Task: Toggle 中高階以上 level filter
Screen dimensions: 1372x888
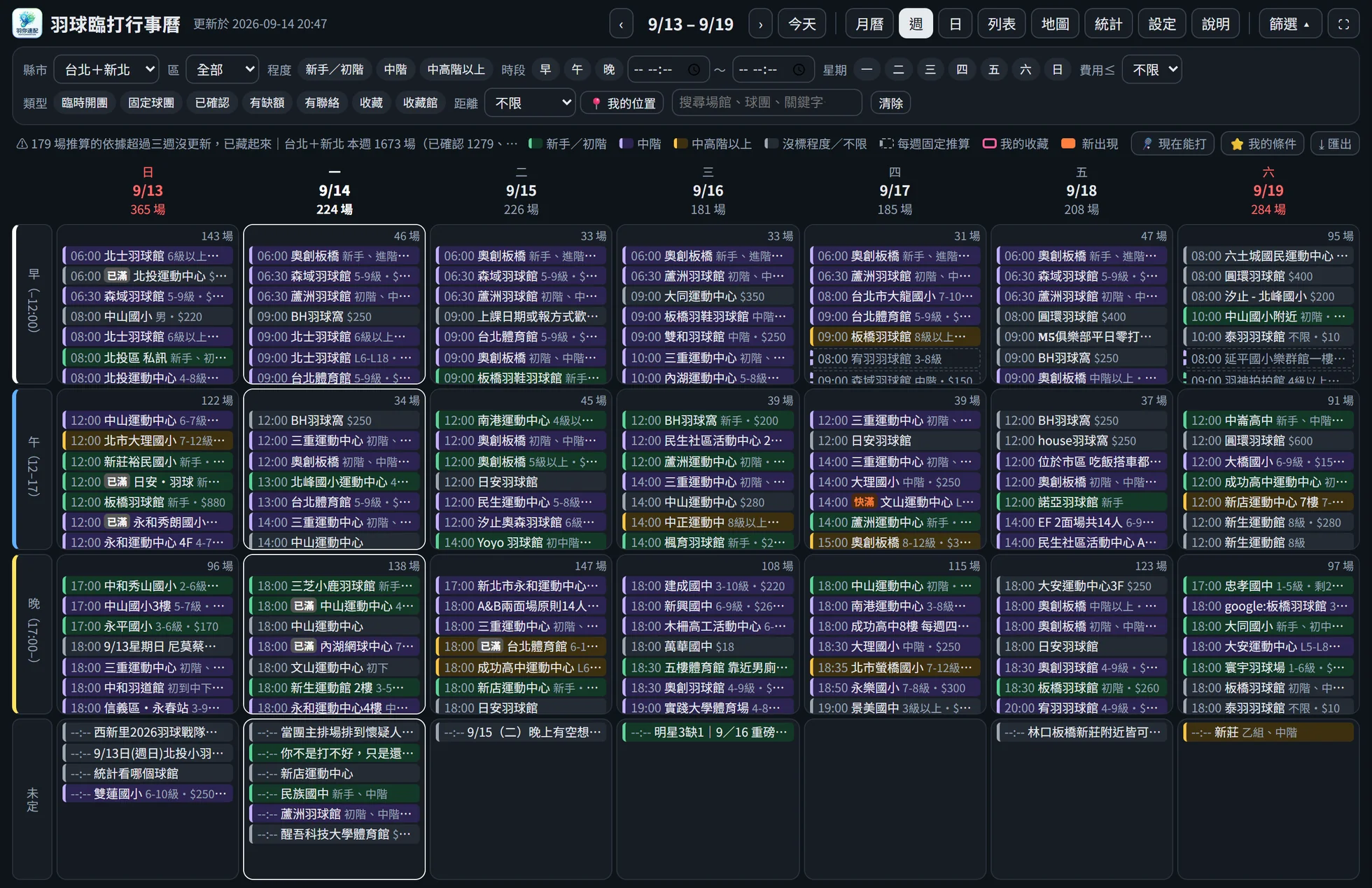Action: [x=456, y=69]
